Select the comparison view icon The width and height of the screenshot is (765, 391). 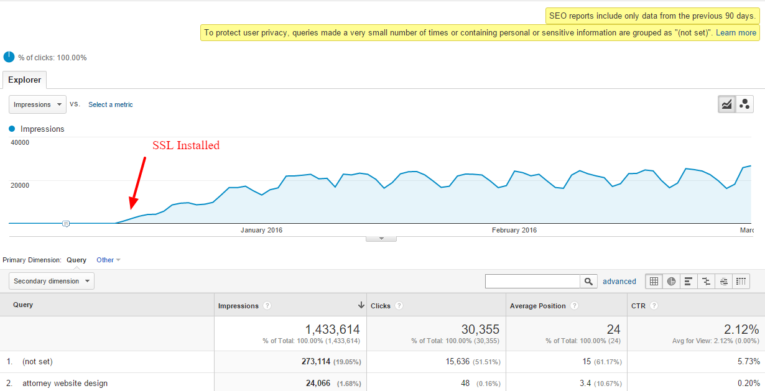(706, 281)
